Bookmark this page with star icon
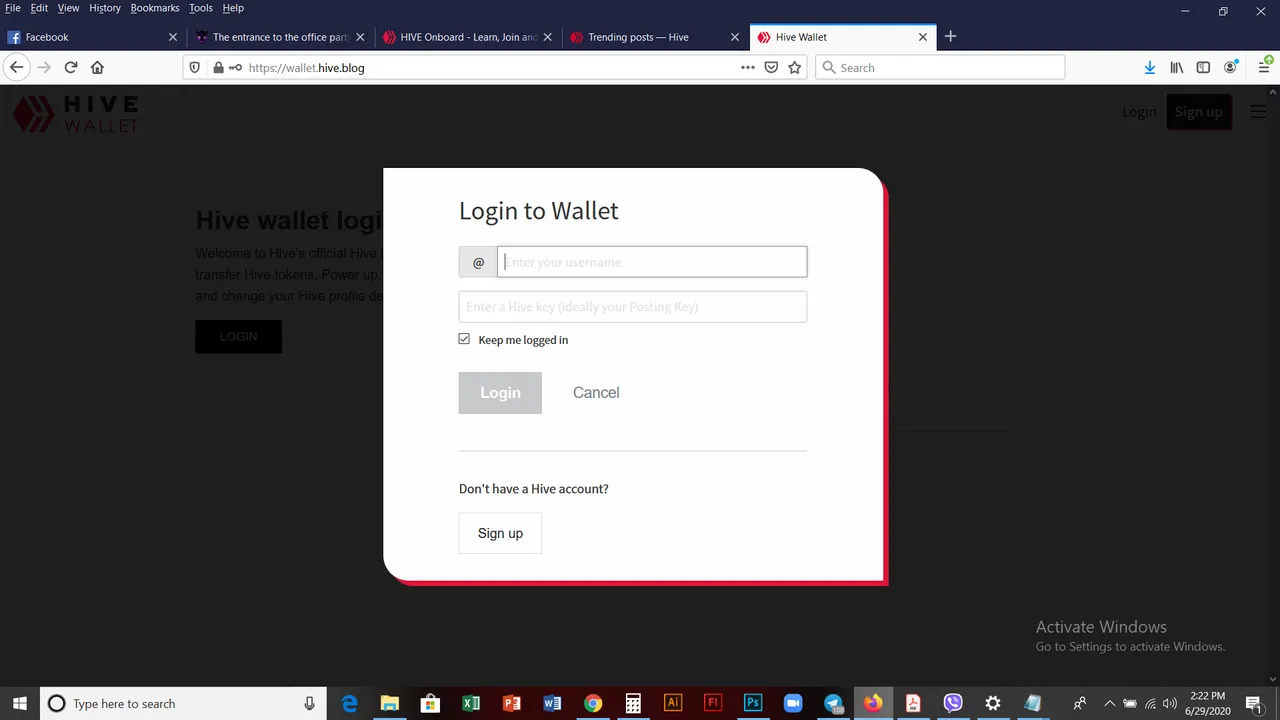This screenshot has width=1280, height=720. tap(795, 67)
